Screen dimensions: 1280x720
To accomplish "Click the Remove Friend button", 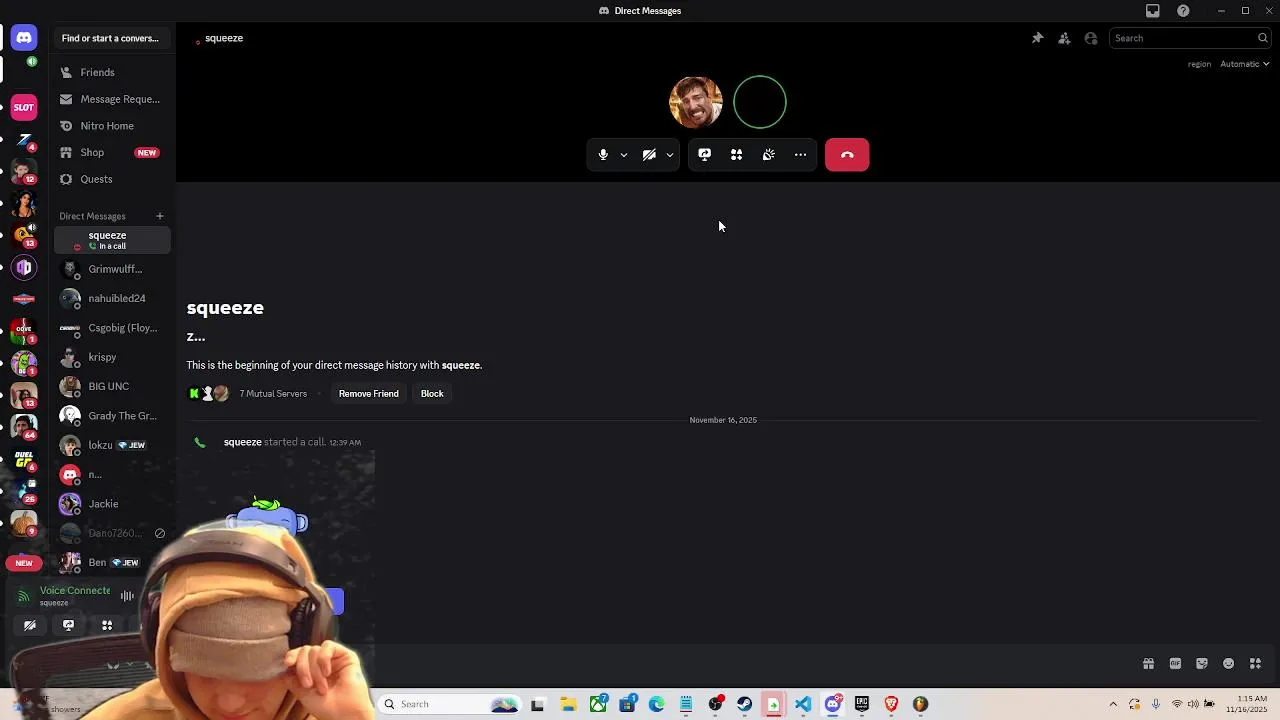I will coord(368,394).
